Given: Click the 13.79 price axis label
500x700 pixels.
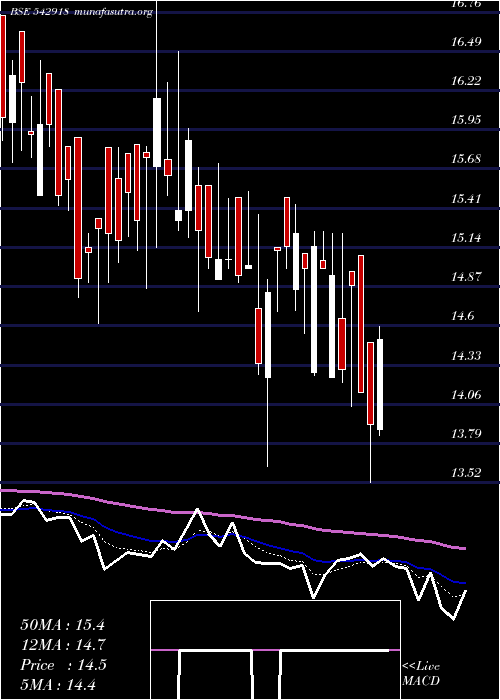Looking at the screenshot, I should pyautogui.click(x=466, y=433).
